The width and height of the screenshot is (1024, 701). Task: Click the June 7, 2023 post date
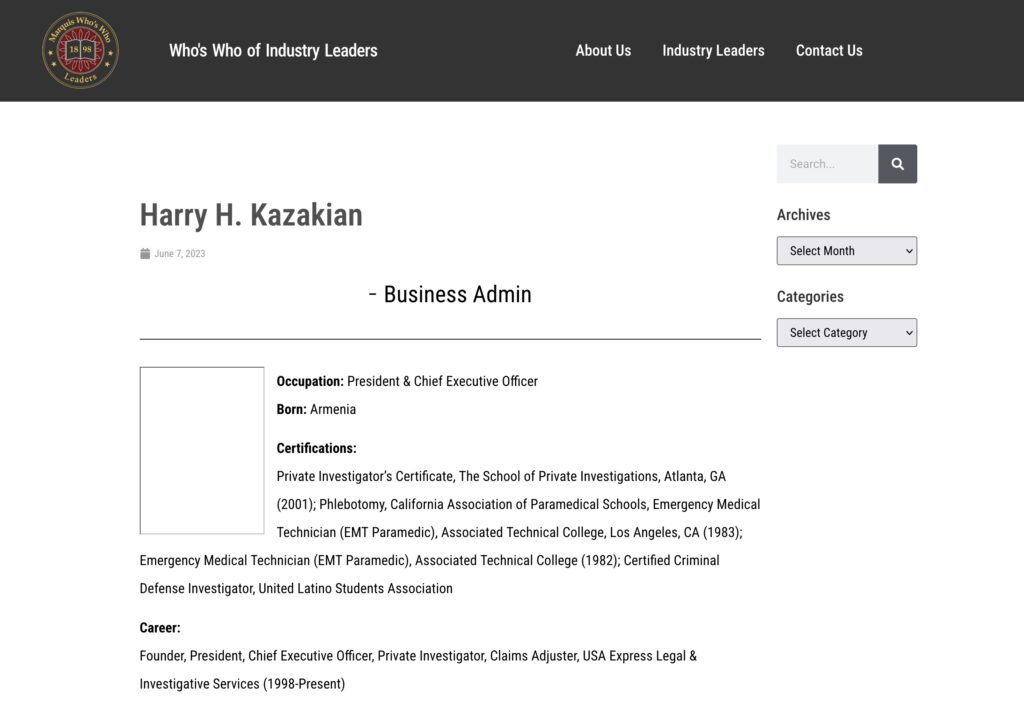[x=180, y=253]
